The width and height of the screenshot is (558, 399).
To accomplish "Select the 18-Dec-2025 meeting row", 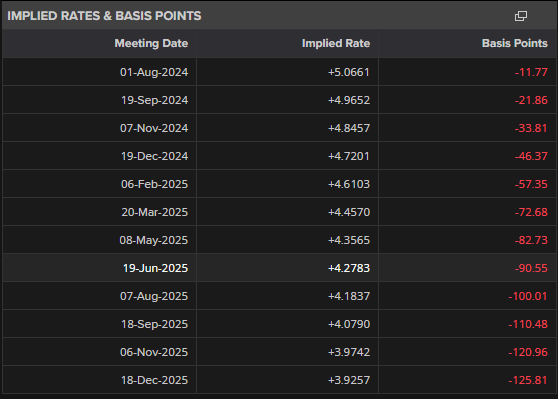I will [x=279, y=380].
